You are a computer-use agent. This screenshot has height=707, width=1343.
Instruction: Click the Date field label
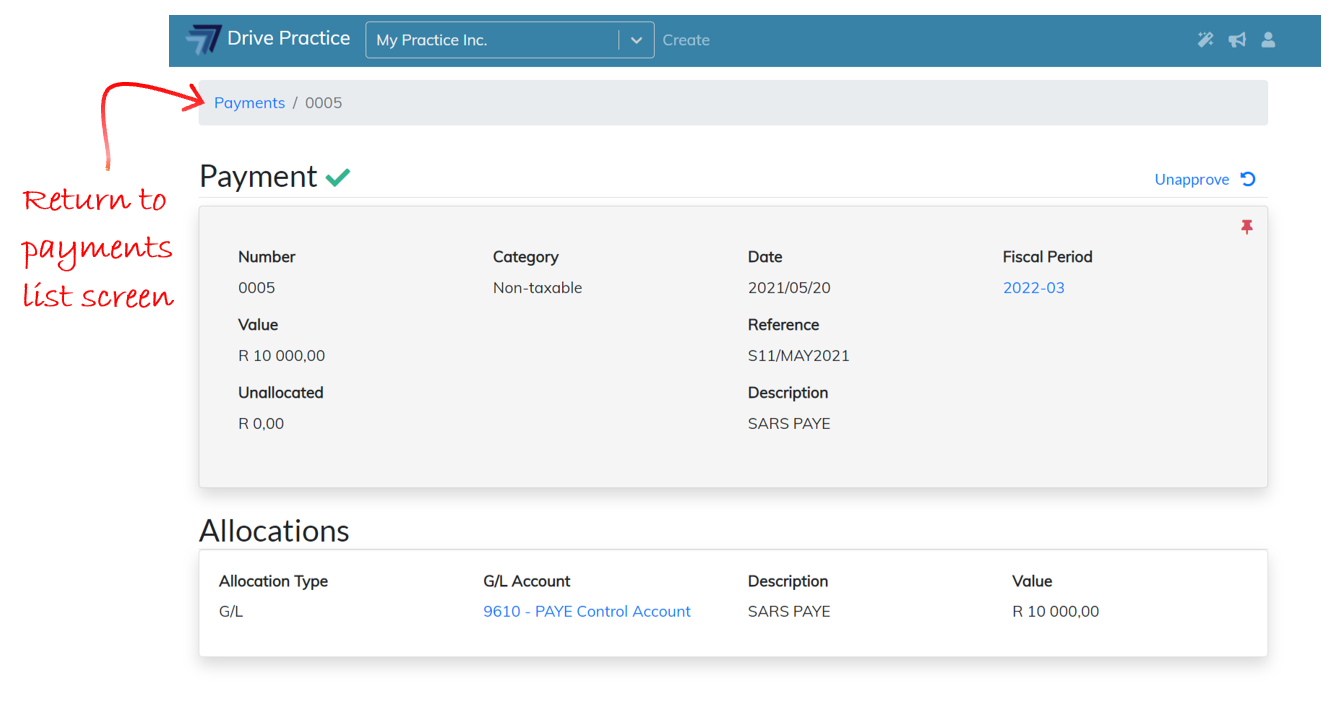pyautogui.click(x=765, y=257)
